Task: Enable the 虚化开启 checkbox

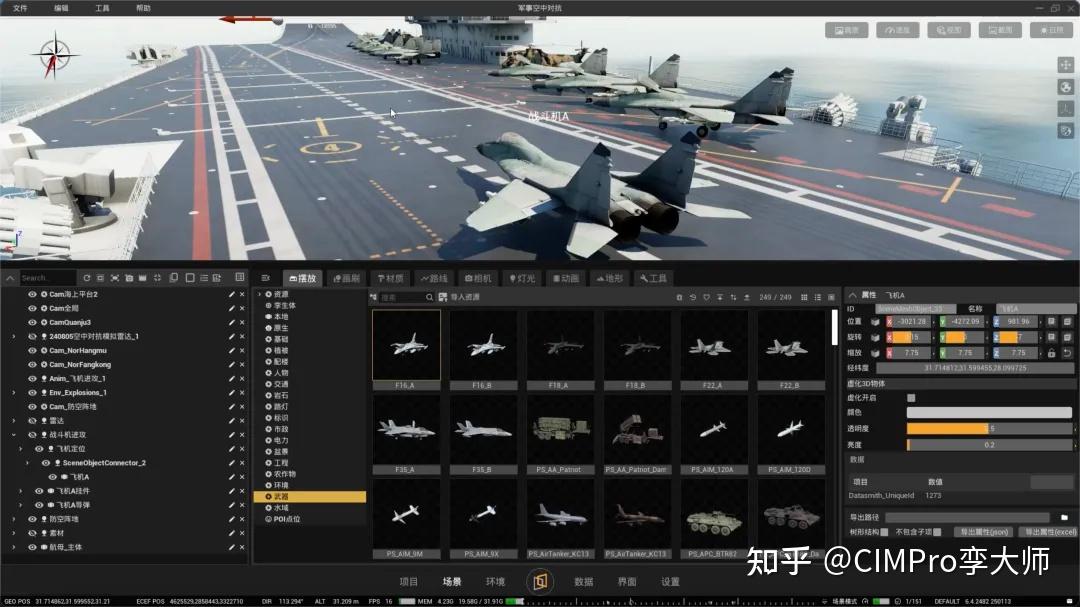Action: click(909, 397)
